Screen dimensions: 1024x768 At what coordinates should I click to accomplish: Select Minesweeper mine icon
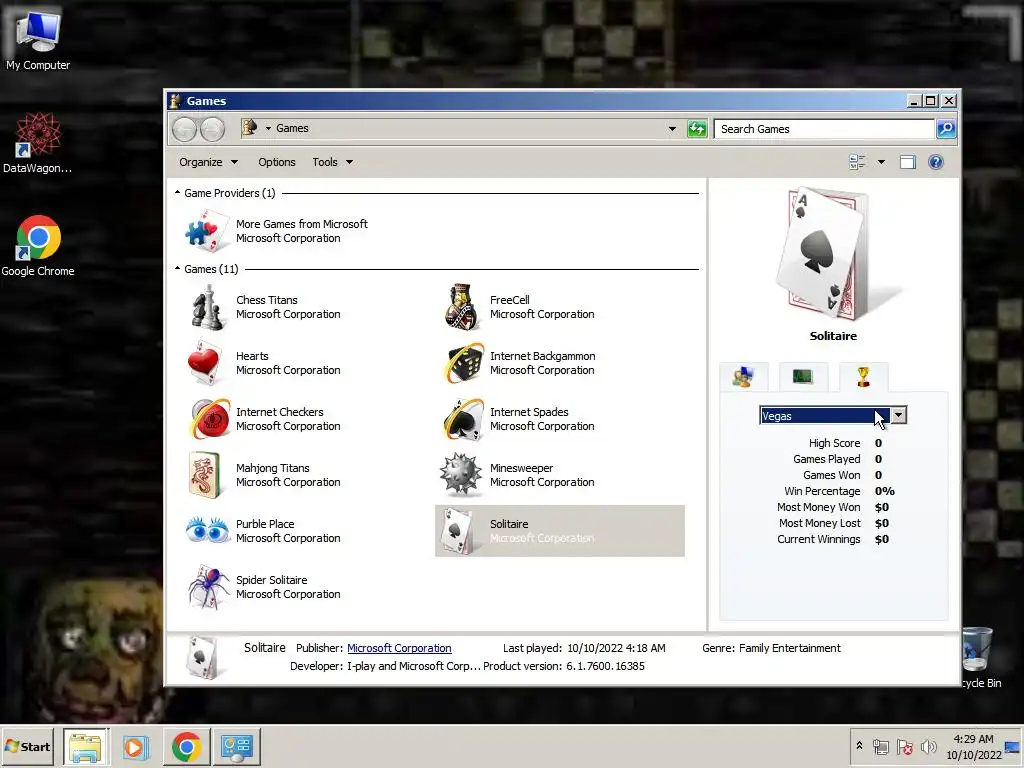[461, 475]
